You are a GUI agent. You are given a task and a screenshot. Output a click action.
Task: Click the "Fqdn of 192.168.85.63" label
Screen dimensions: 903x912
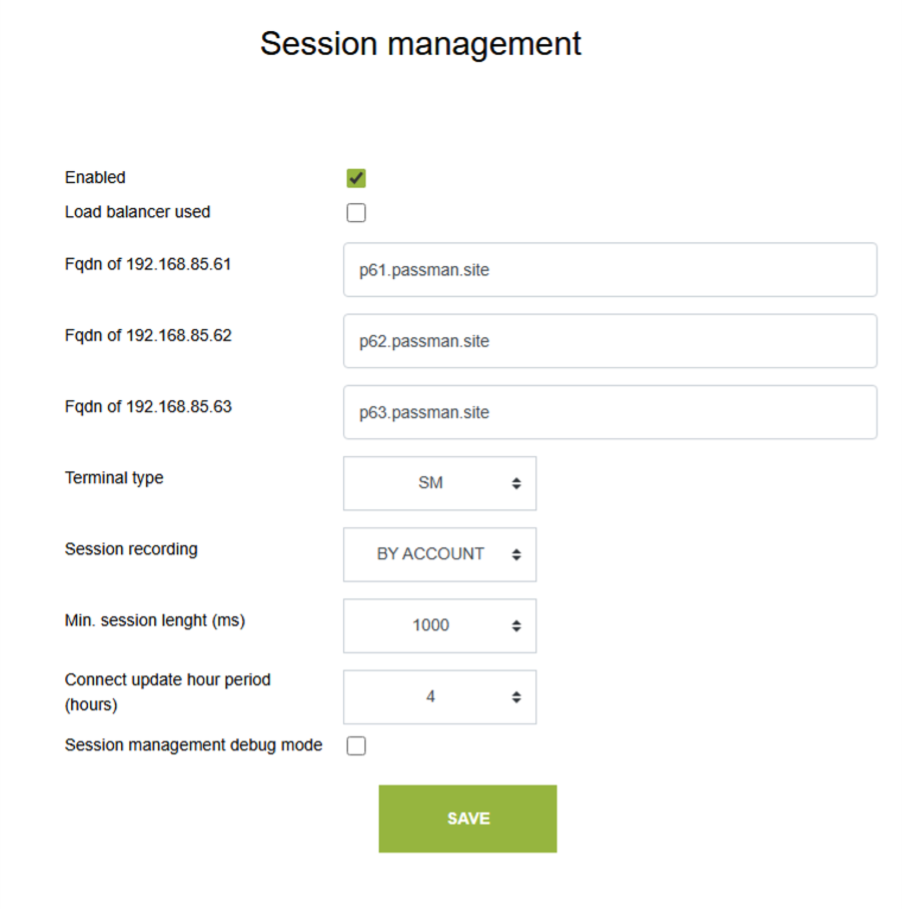[148, 406]
